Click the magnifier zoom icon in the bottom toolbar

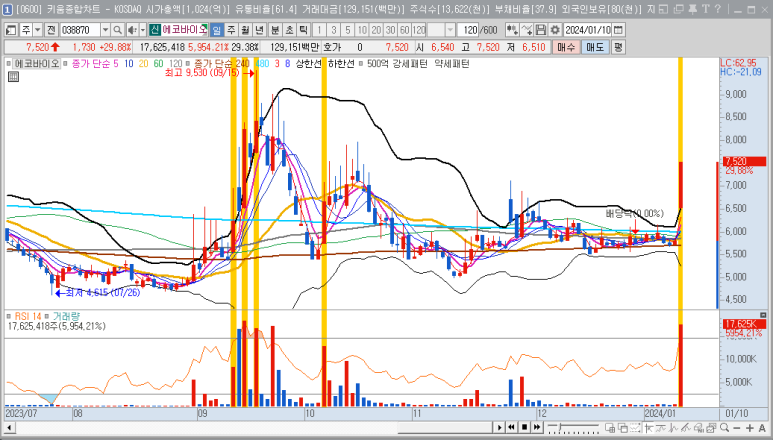click(725, 427)
